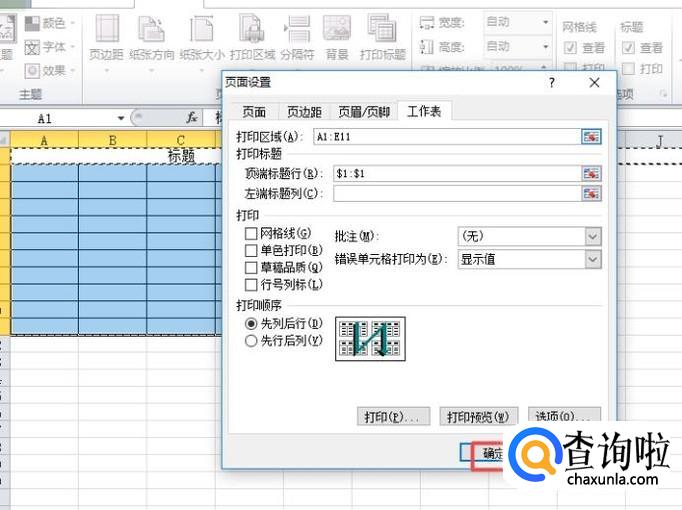Switch to the Page (页面) tab
682x510 pixels.
click(254, 112)
